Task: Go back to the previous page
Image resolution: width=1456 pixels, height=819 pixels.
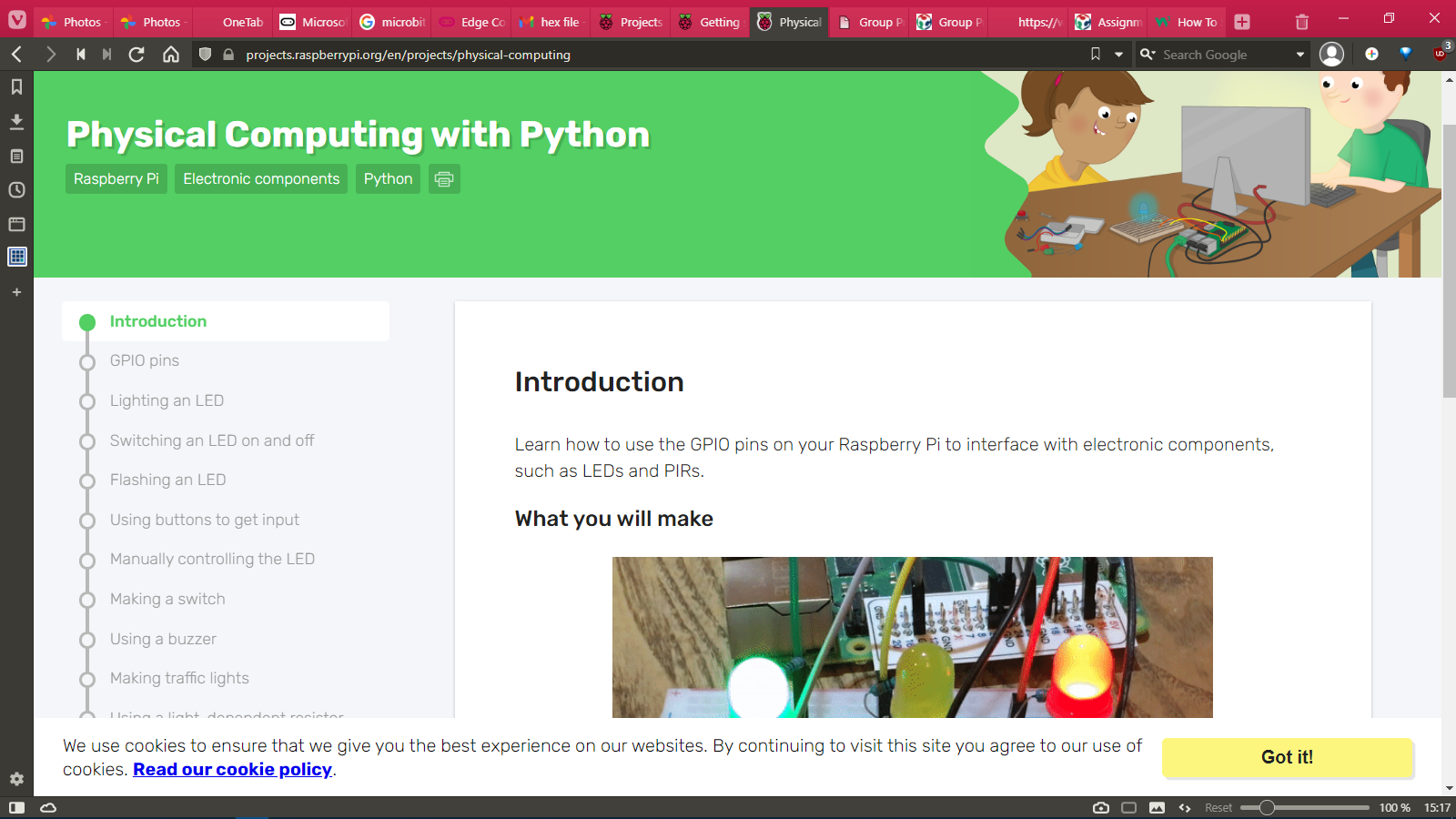Action: coord(17,55)
